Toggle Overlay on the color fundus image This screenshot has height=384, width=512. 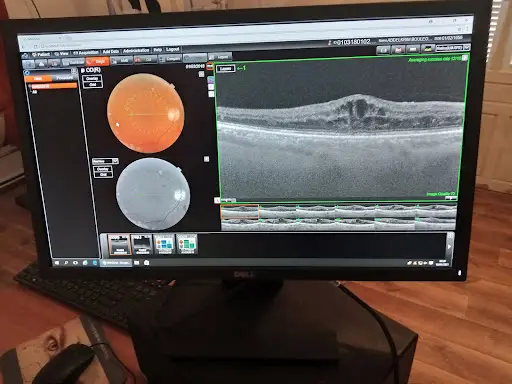coord(92,79)
